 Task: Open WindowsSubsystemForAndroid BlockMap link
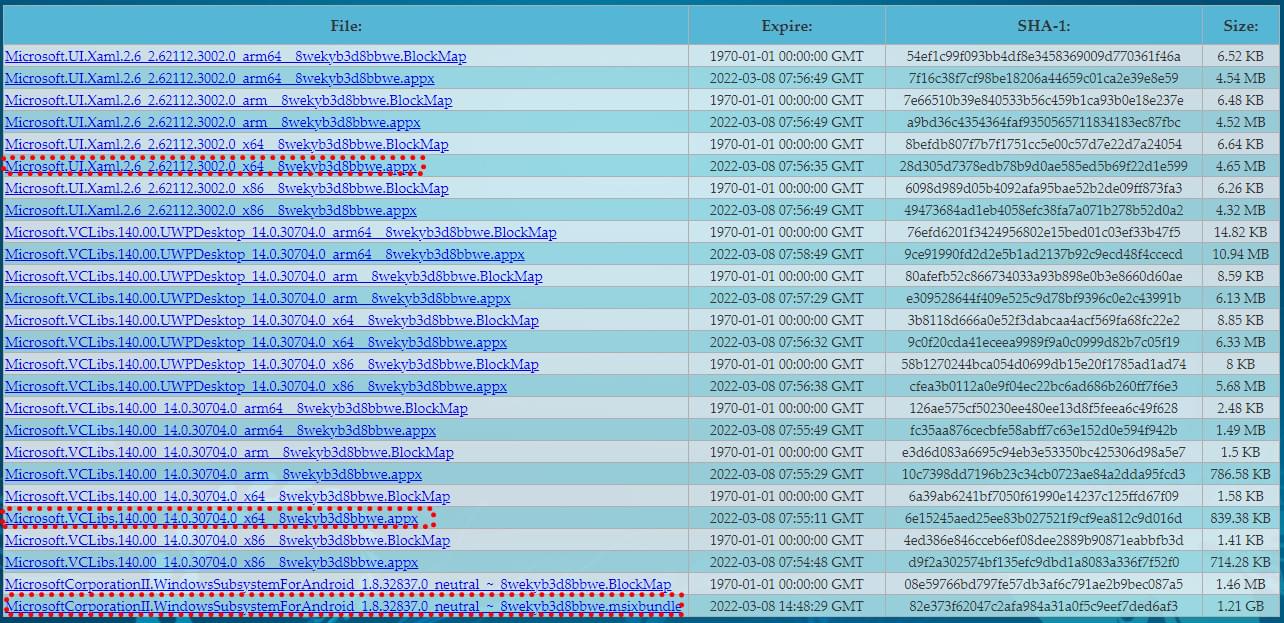(338, 585)
